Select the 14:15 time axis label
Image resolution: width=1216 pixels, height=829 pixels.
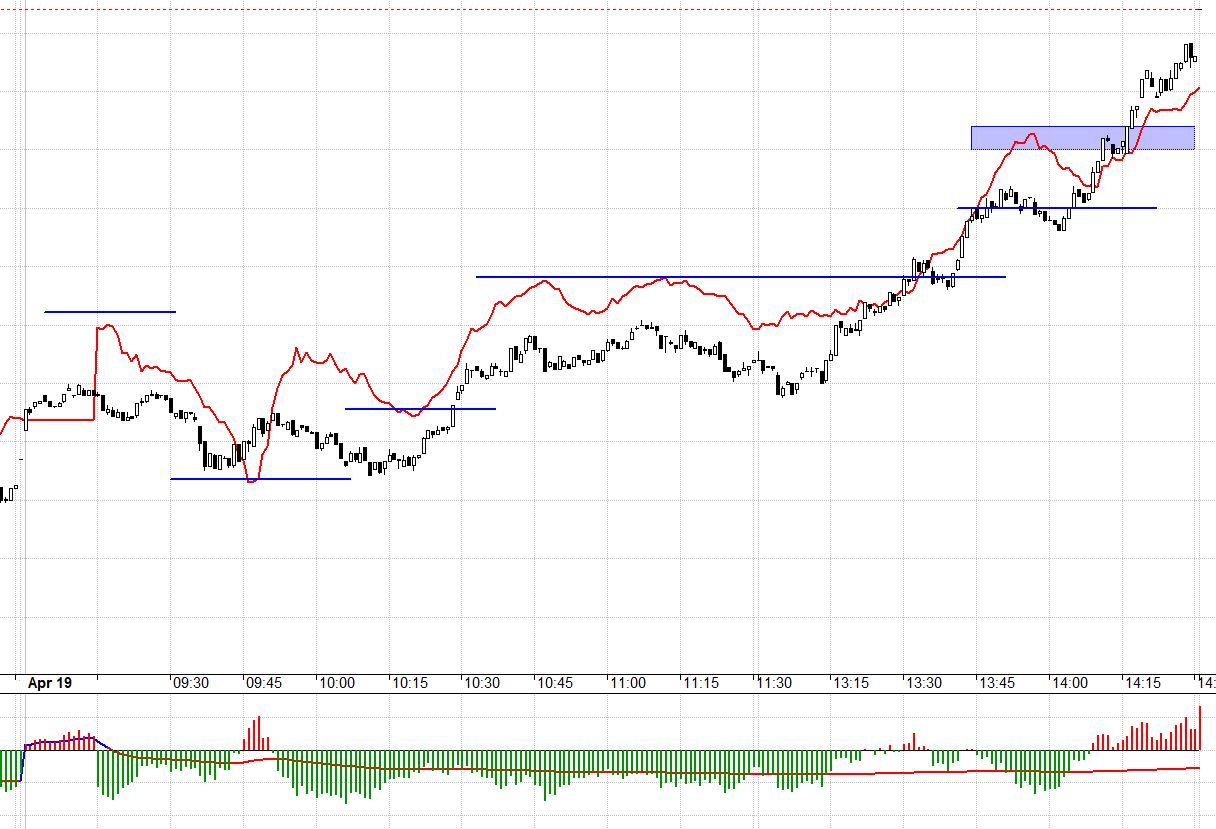tap(1143, 683)
